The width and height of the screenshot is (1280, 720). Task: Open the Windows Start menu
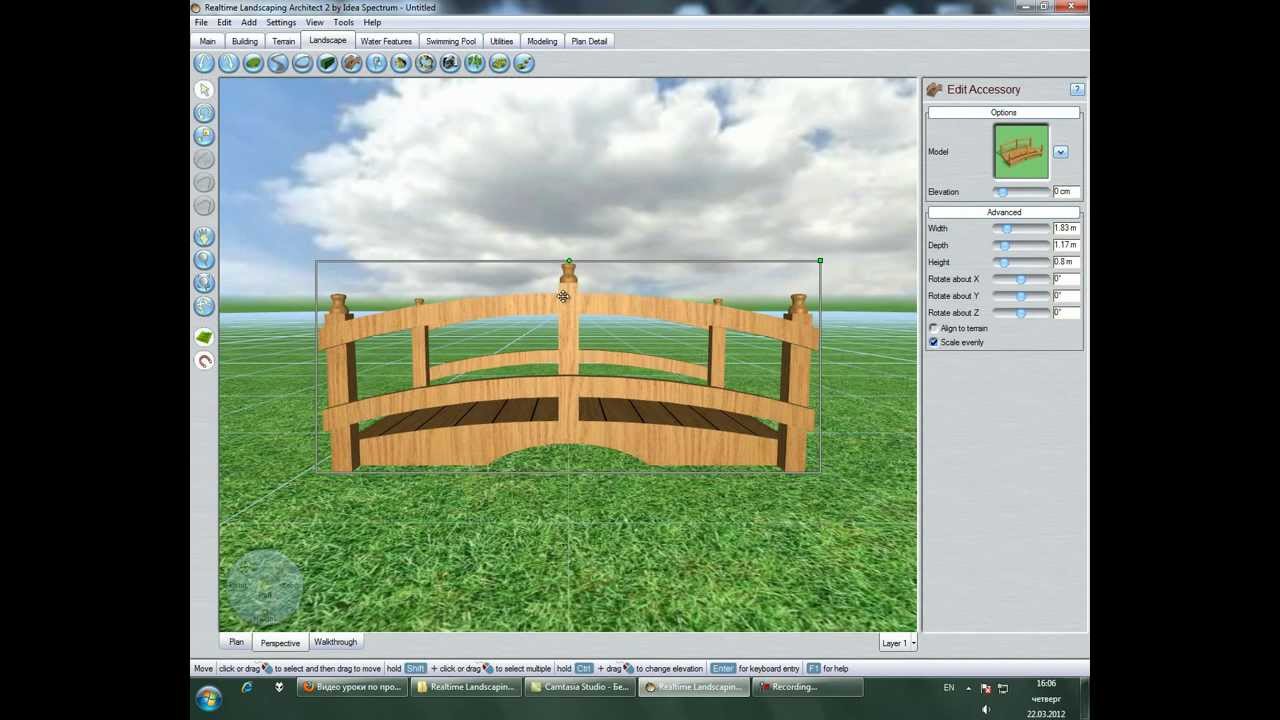[x=208, y=698]
